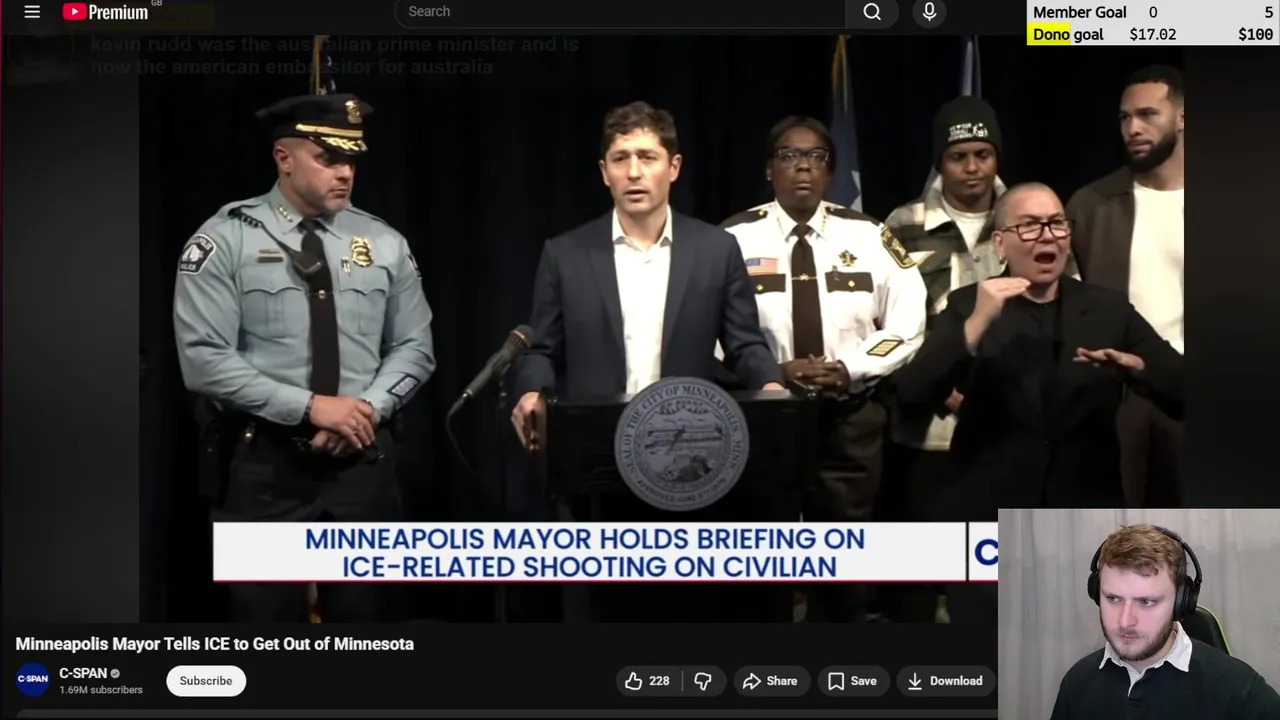This screenshot has width=1280, height=720.
Task: Share the video
Action: click(770, 681)
